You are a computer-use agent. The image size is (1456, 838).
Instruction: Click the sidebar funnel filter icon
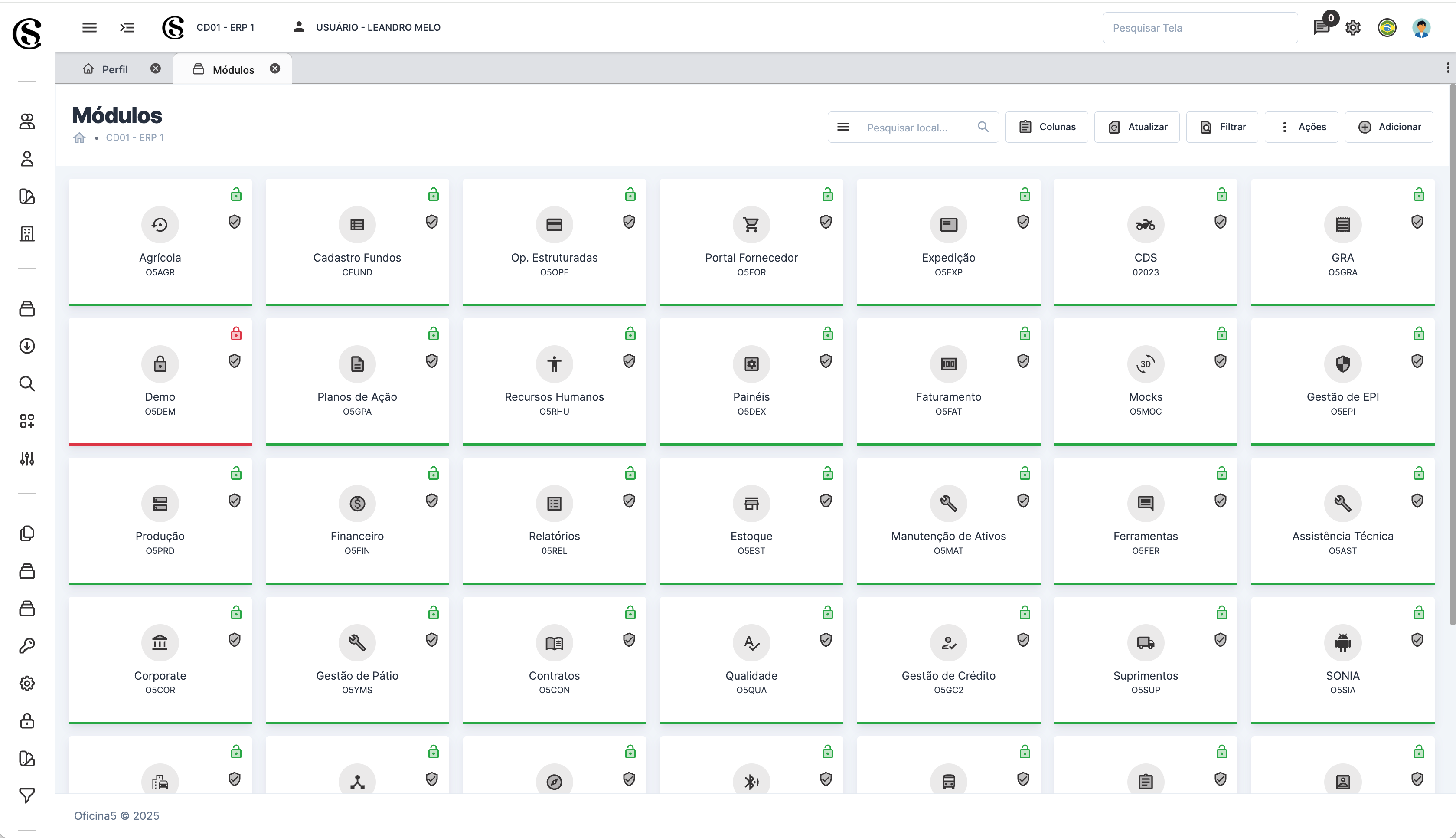pos(27,795)
